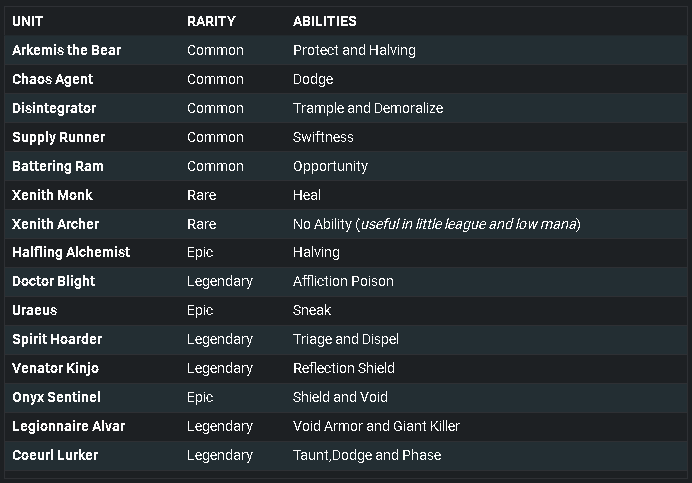Click the Xenith Monk unit name

(53, 195)
